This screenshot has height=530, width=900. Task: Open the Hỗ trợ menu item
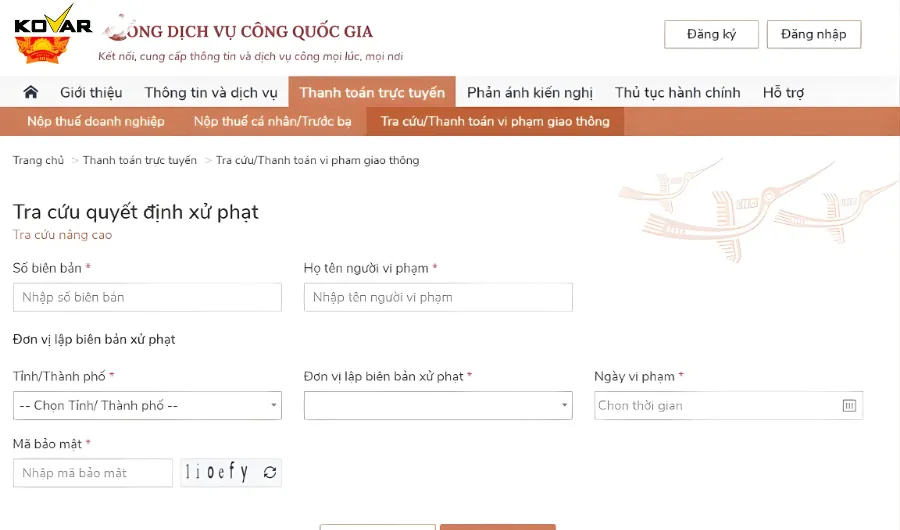(x=783, y=92)
